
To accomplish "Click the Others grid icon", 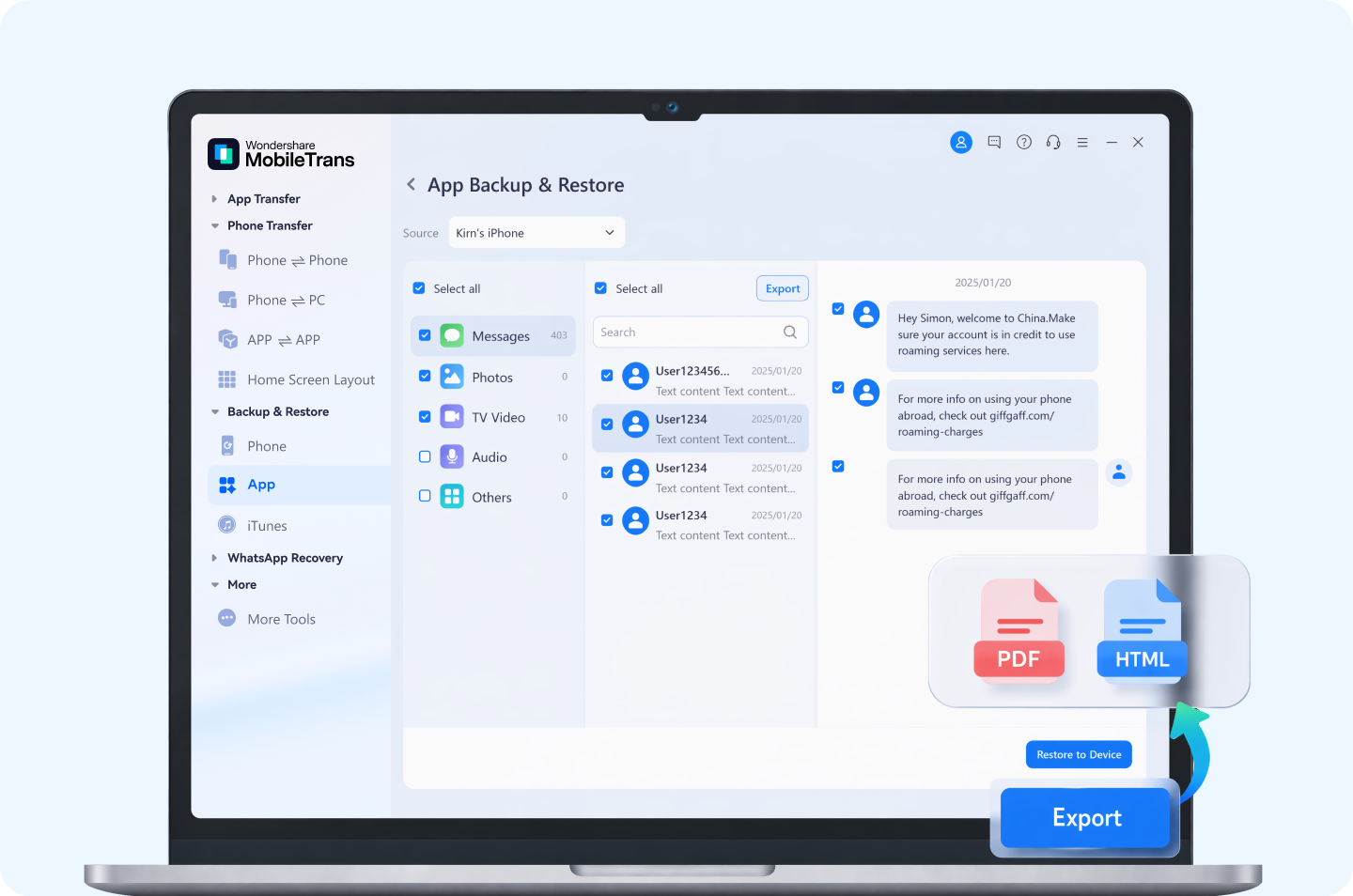I will 452,497.
